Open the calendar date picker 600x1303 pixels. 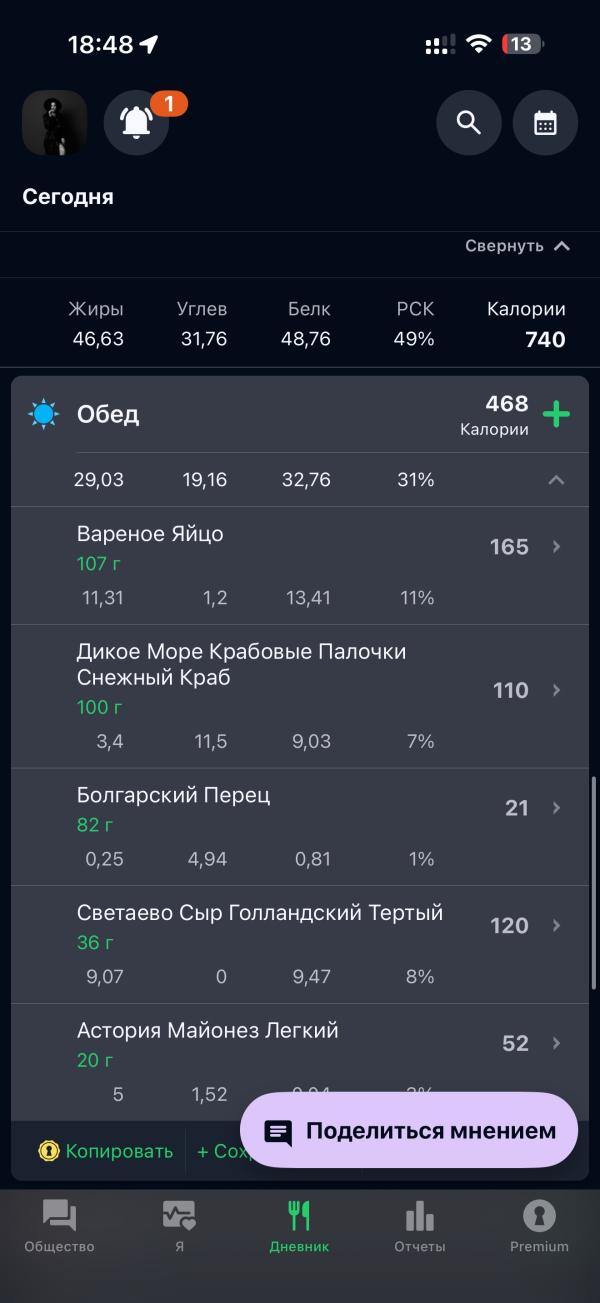click(545, 123)
